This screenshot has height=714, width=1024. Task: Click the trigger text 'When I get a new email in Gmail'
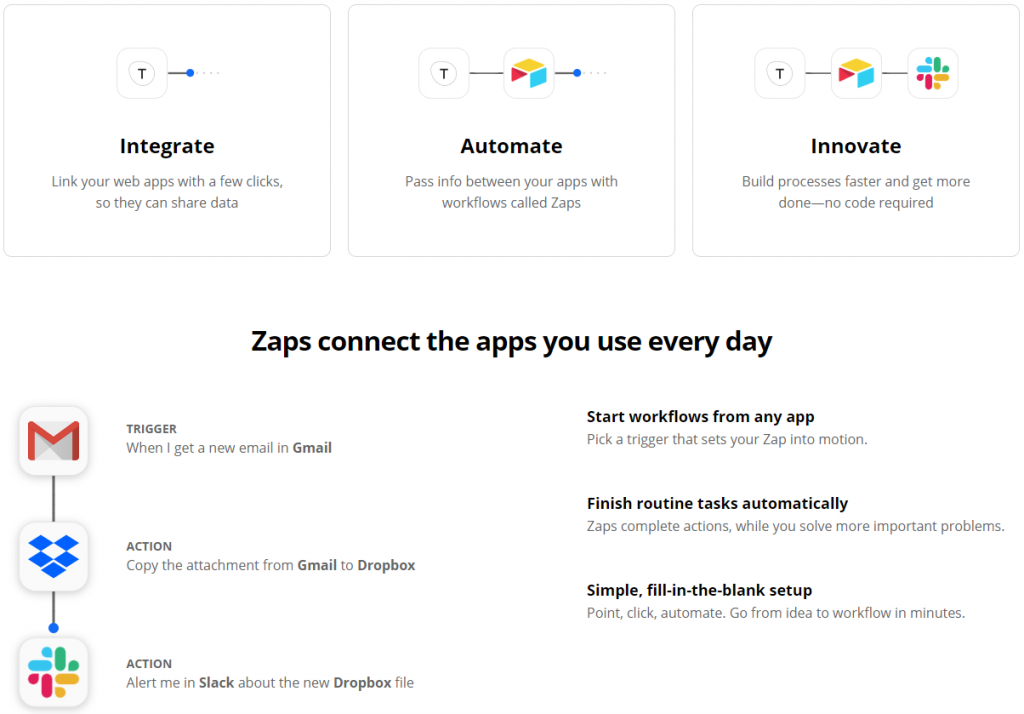(229, 448)
